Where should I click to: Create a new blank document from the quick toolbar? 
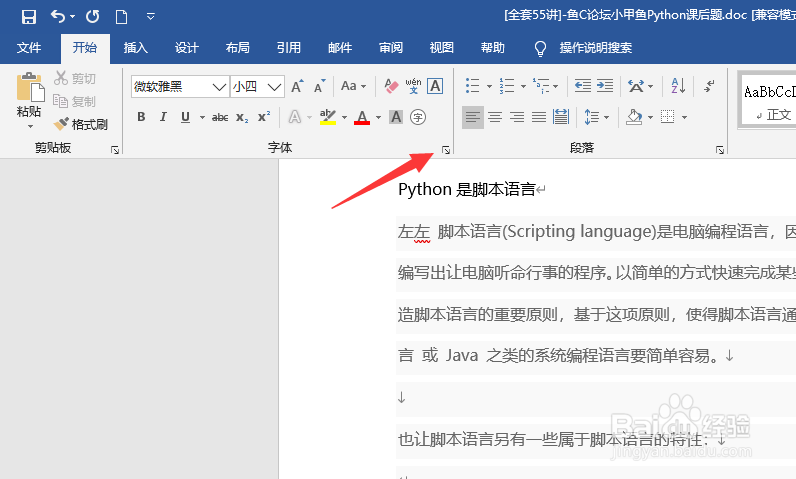121,17
